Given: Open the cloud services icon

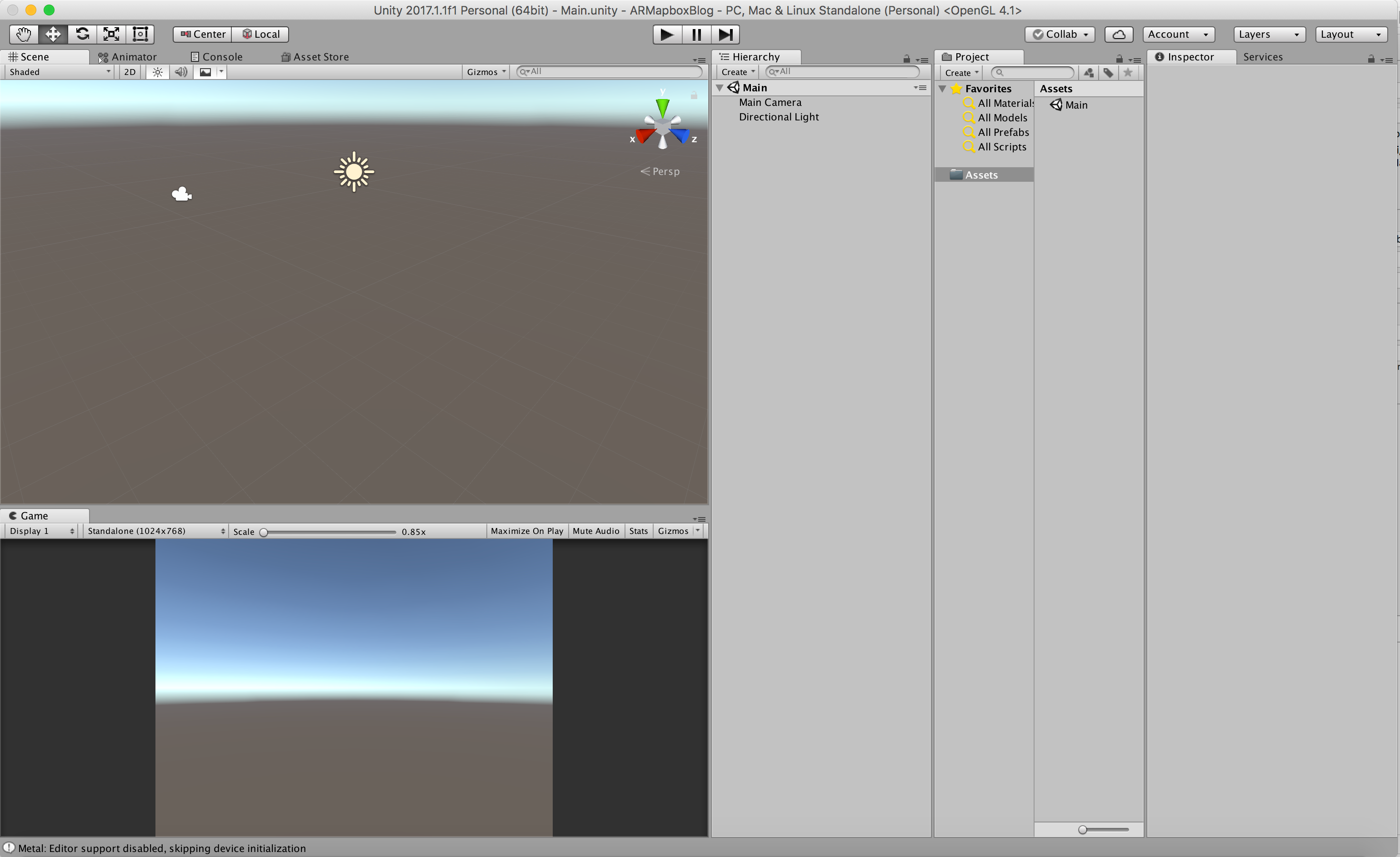Looking at the screenshot, I should (1118, 35).
